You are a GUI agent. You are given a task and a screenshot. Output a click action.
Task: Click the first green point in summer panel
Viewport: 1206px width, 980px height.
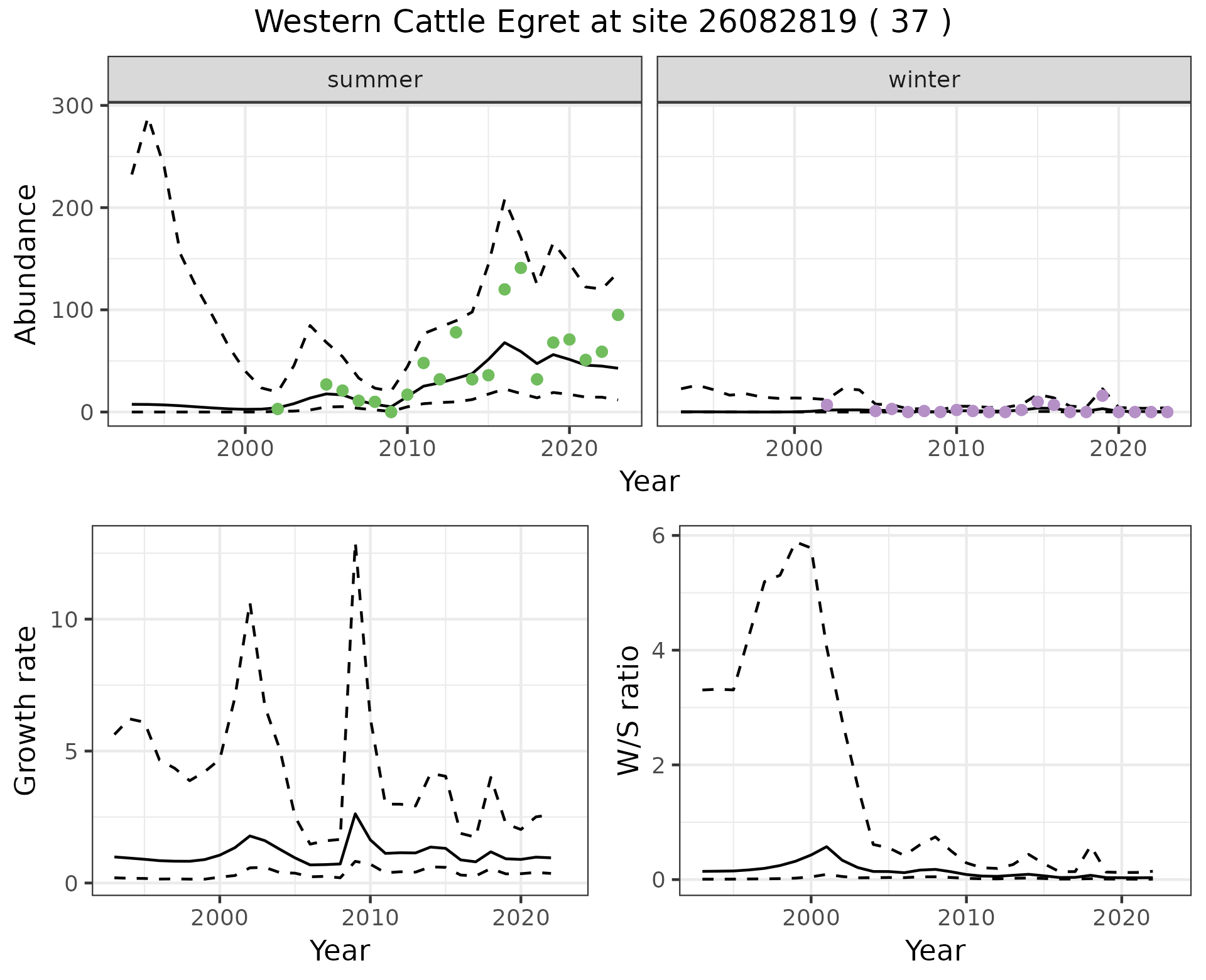pos(278,409)
